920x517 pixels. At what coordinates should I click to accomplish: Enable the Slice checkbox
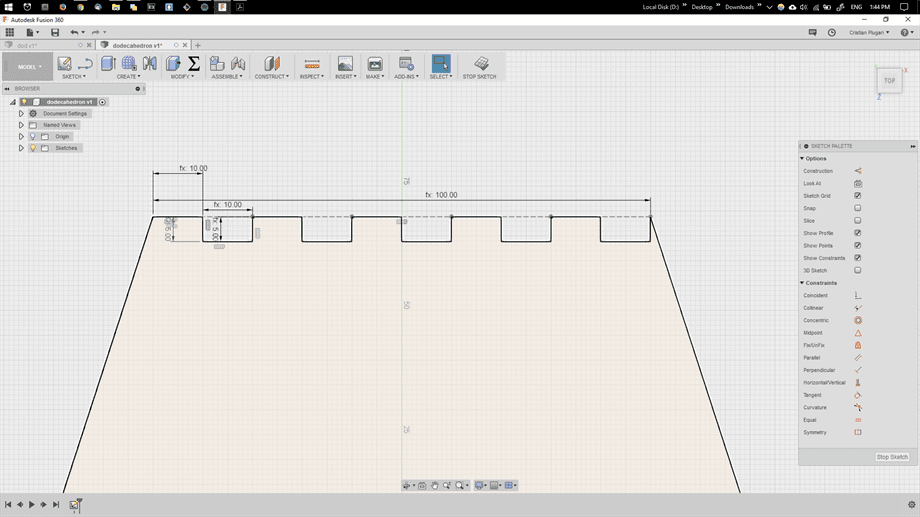click(858, 221)
